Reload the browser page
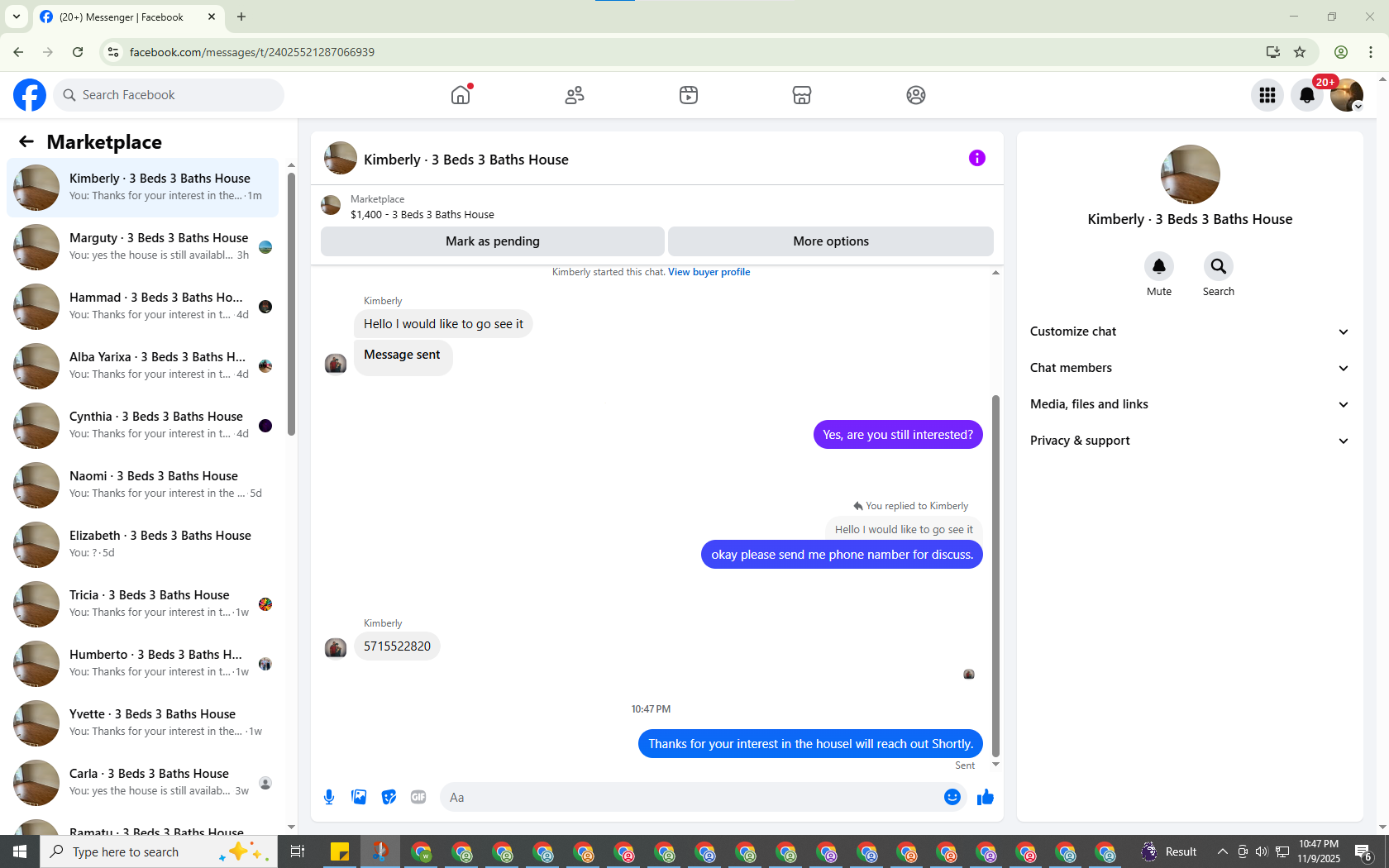Image resolution: width=1389 pixels, height=868 pixels. [78, 52]
